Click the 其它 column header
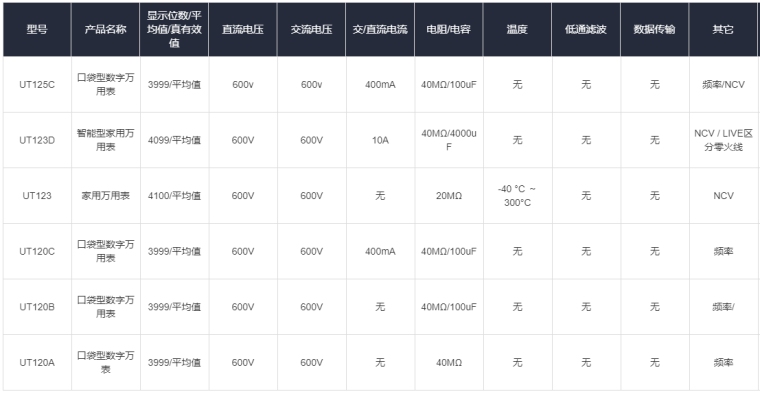The height and width of the screenshot is (394, 760). [x=723, y=29]
